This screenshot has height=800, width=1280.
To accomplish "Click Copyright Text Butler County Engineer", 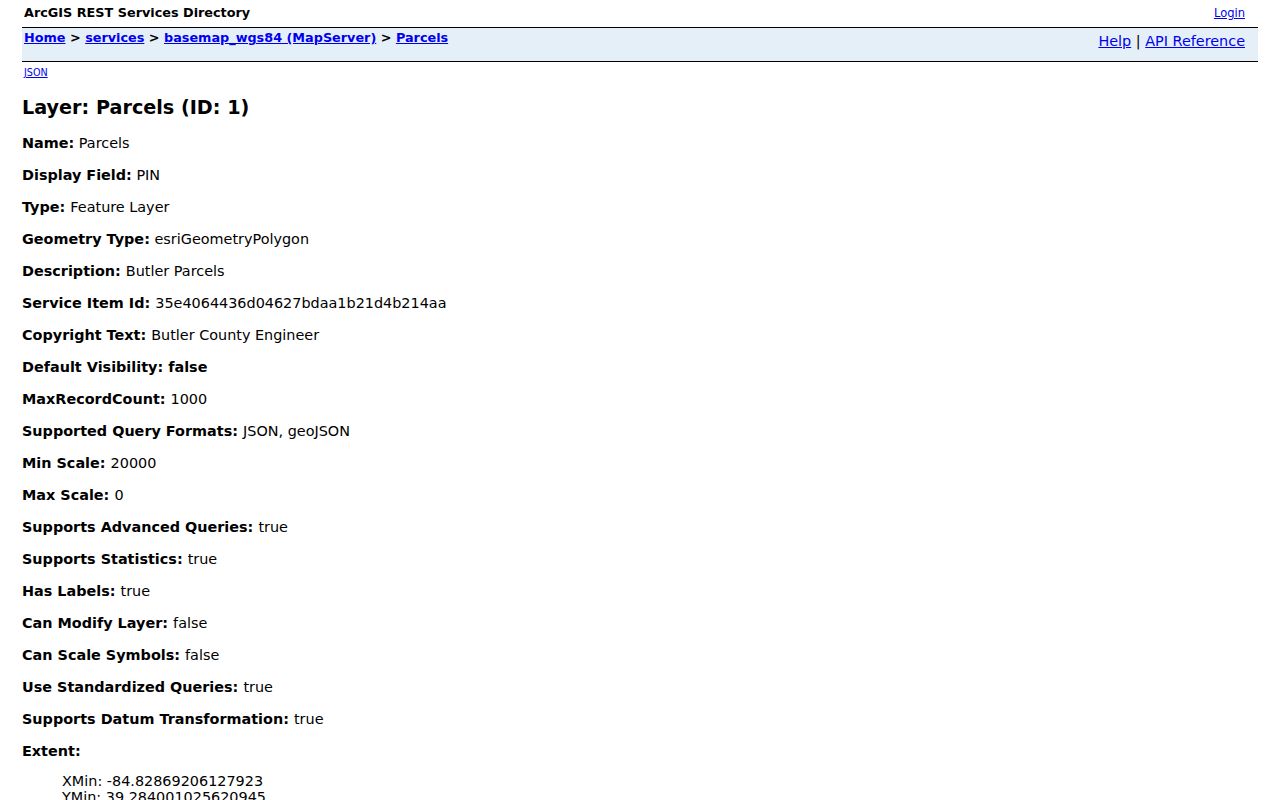I will [235, 335].
